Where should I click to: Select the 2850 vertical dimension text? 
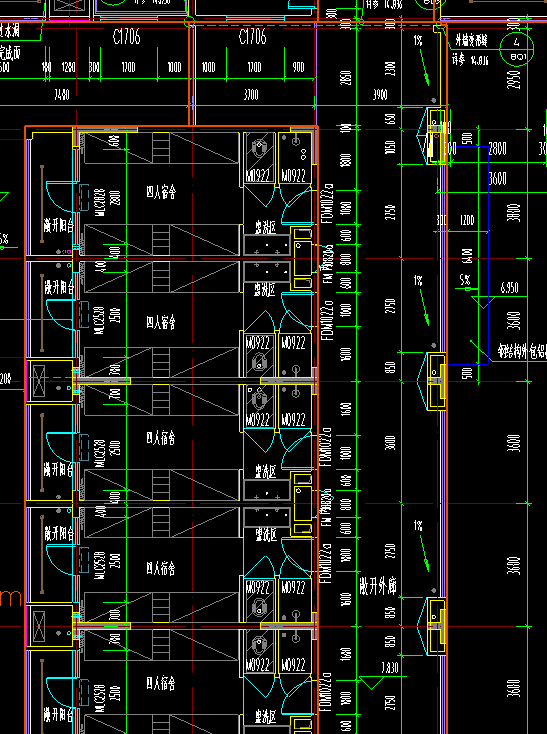(x=346, y=78)
